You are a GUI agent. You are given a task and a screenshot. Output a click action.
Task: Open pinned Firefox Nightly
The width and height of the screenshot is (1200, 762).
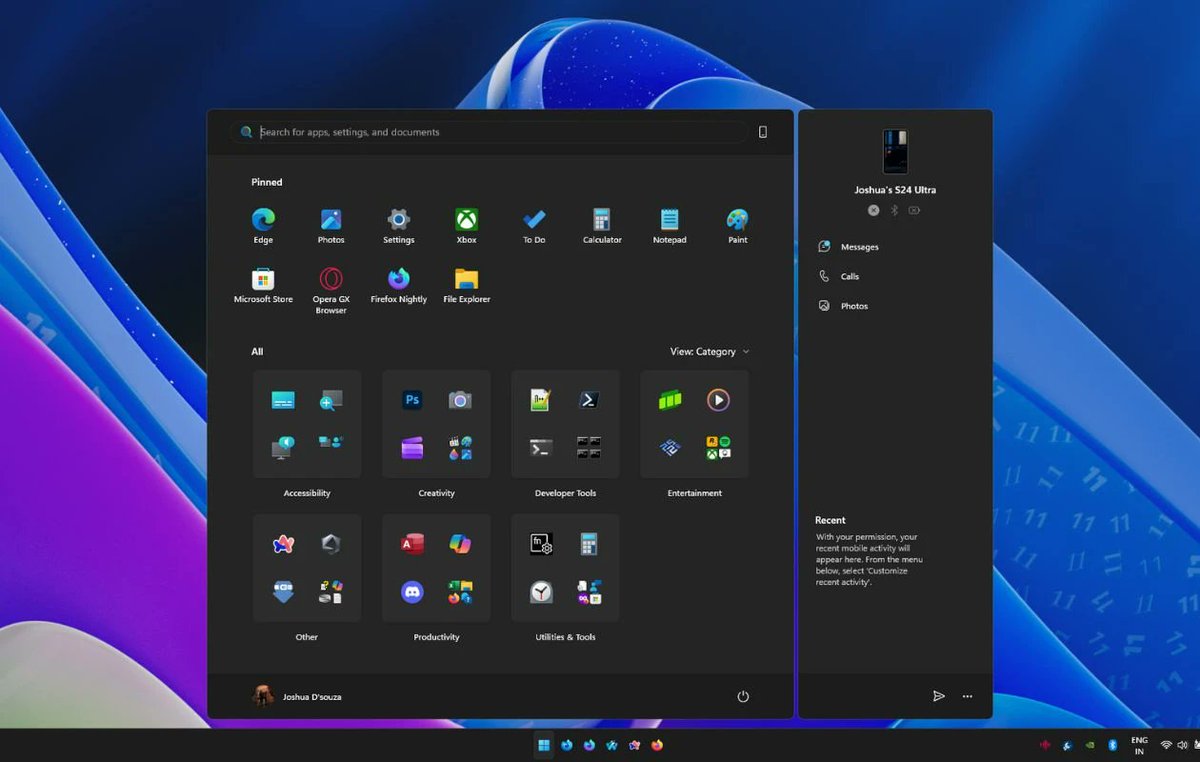point(399,286)
